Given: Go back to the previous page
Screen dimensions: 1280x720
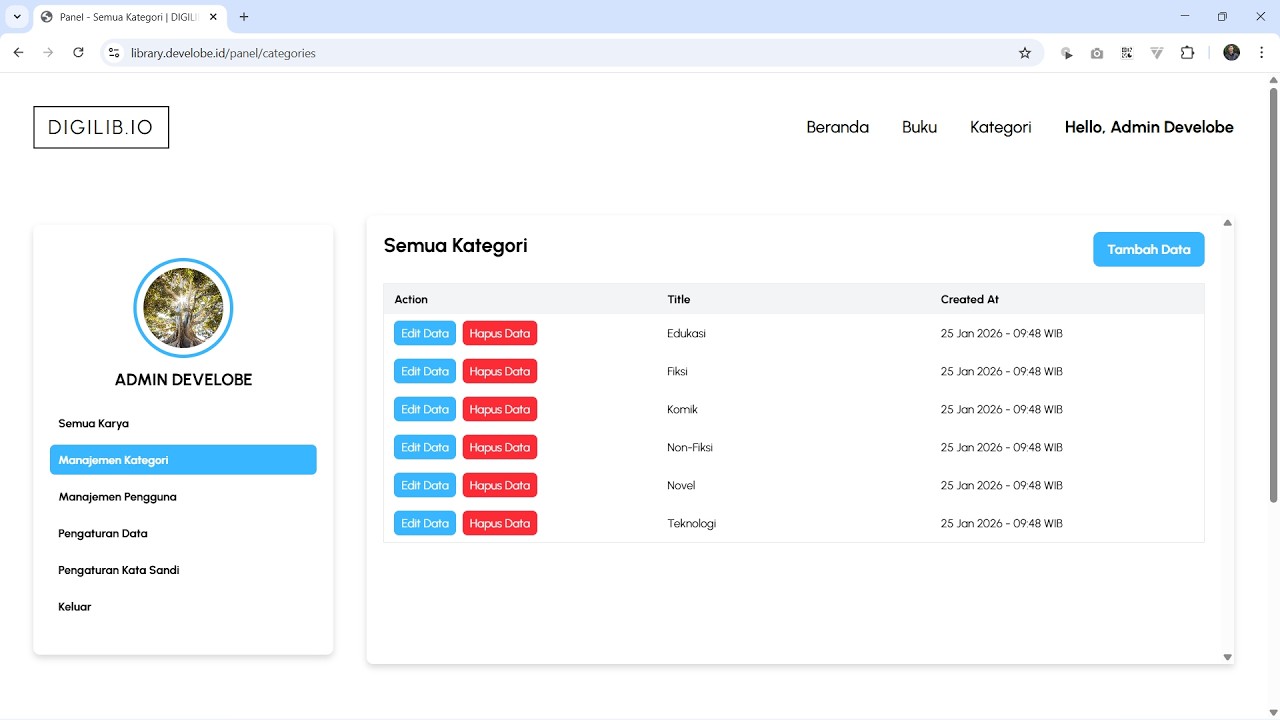Looking at the screenshot, I should pyautogui.click(x=18, y=53).
